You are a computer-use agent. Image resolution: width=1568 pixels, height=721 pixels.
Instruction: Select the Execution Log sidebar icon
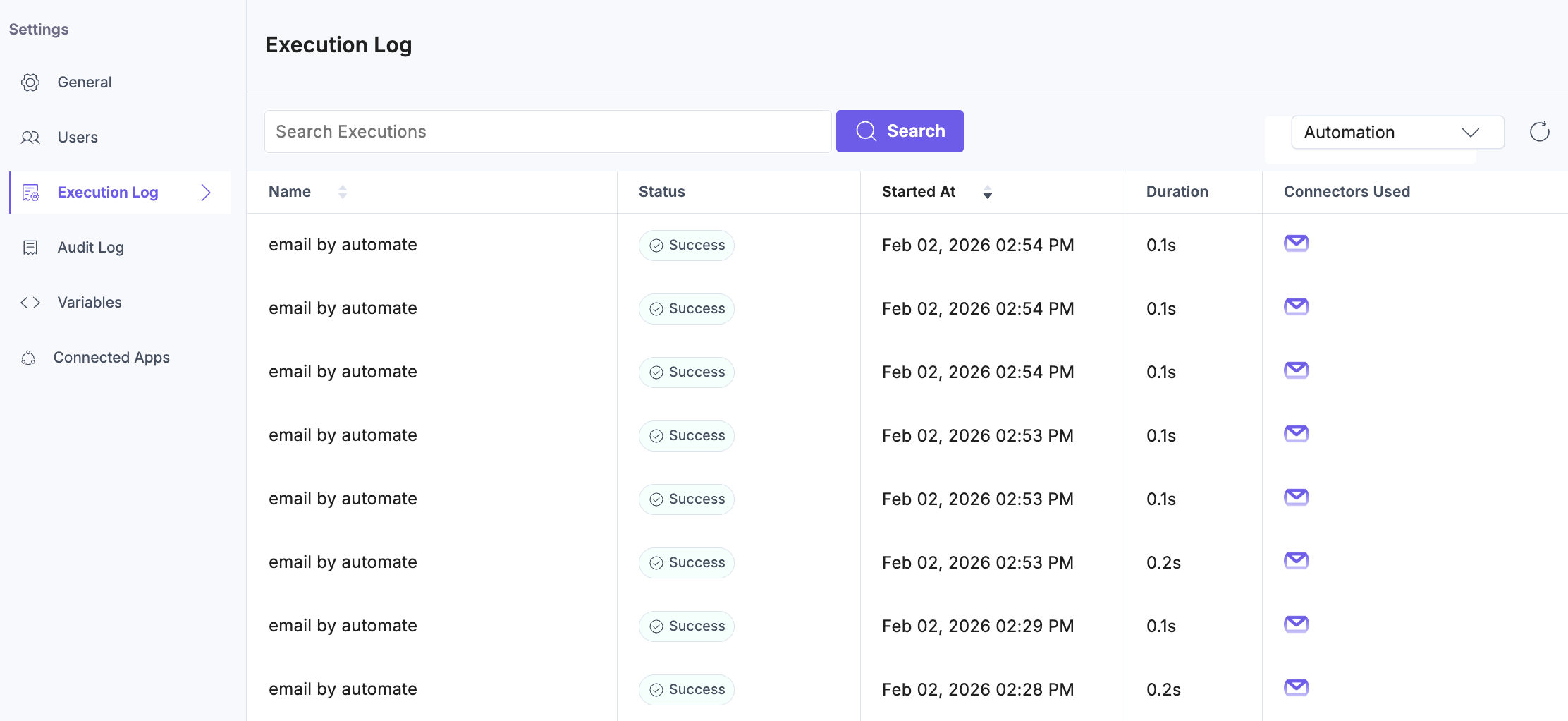(30, 192)
